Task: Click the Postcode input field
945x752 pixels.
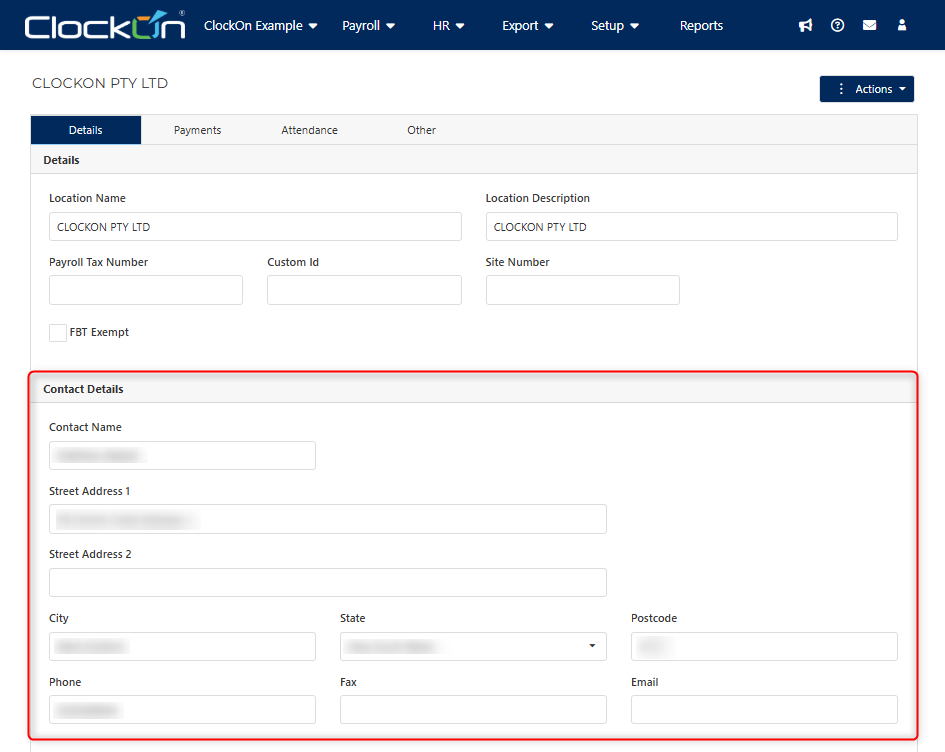Action: point(764,647)
